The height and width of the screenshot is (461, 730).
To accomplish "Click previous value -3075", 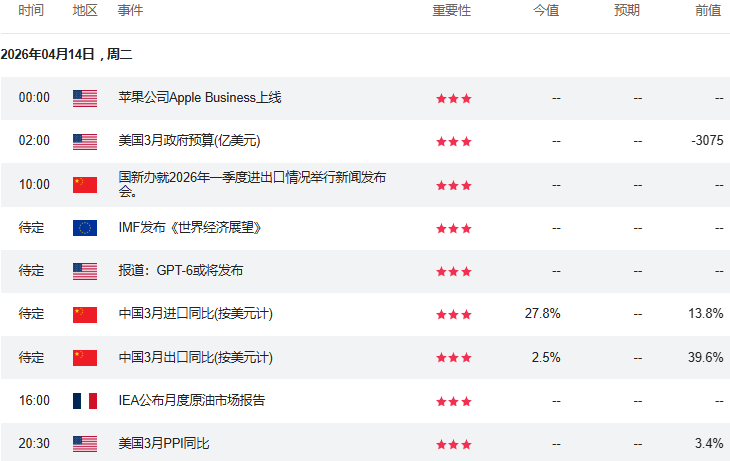I will pos(707,140).
